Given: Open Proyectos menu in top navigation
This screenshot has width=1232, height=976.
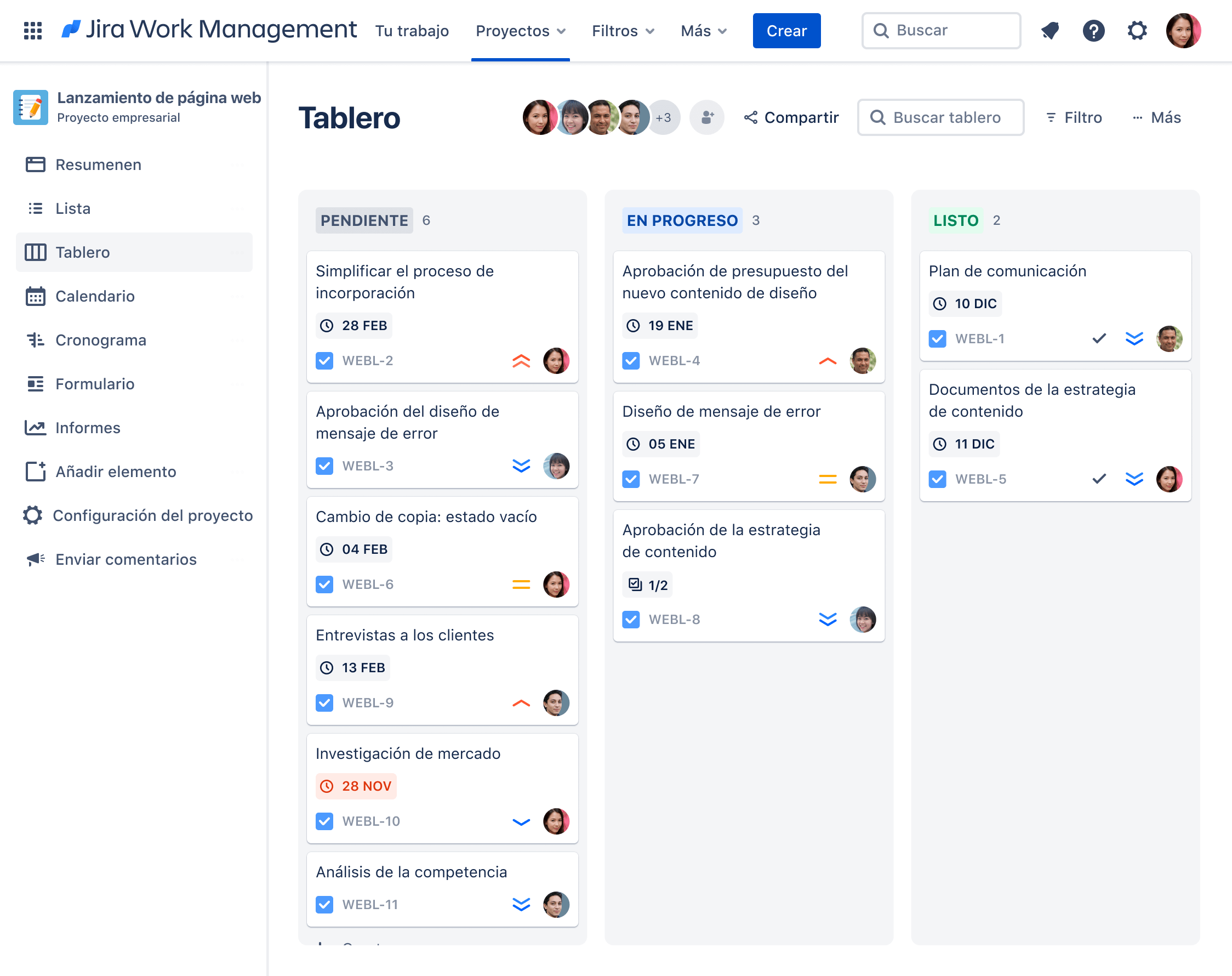Looking at the screenshot, I should (x=520, y=30).
